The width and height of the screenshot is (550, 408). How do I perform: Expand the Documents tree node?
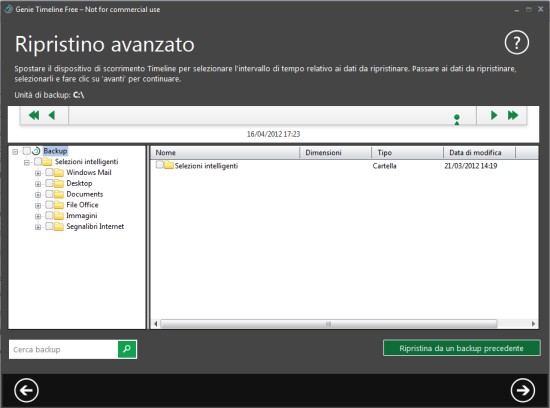[x=38, y=195]
